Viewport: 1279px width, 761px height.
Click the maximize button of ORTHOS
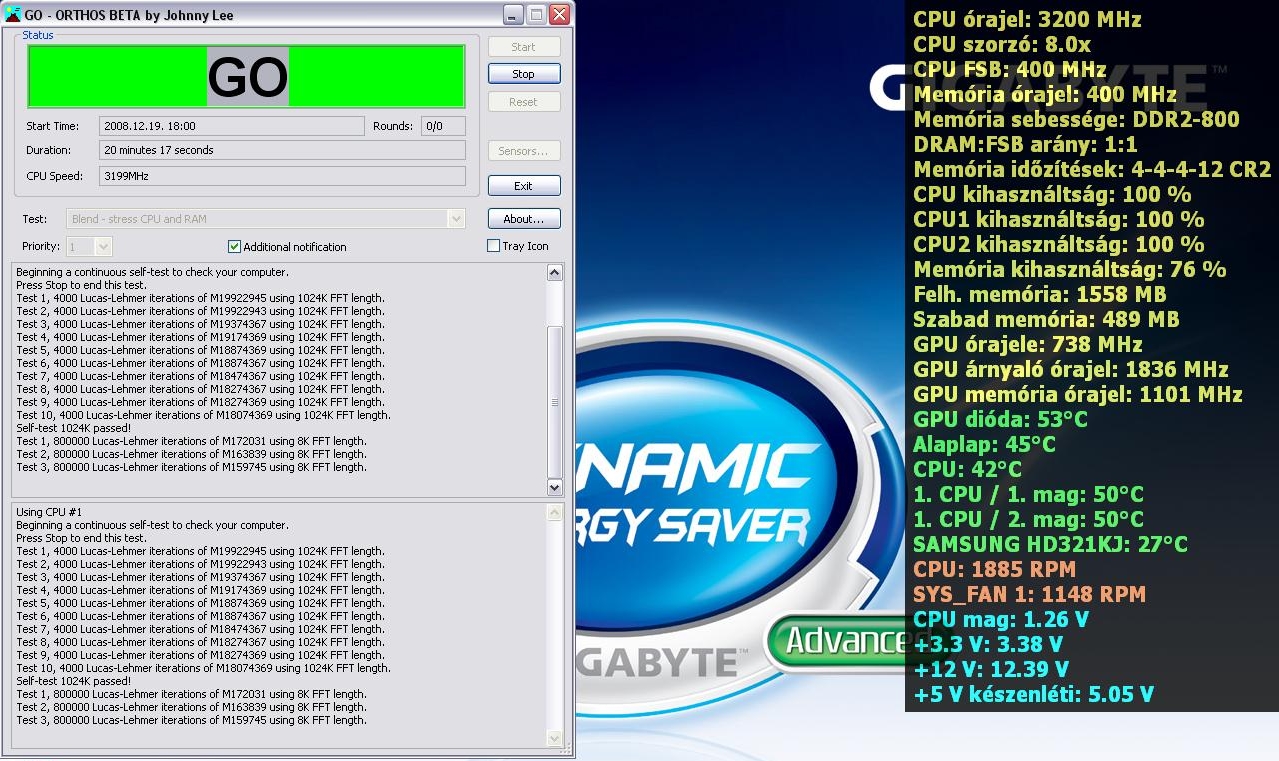click(x=536, y=15)
